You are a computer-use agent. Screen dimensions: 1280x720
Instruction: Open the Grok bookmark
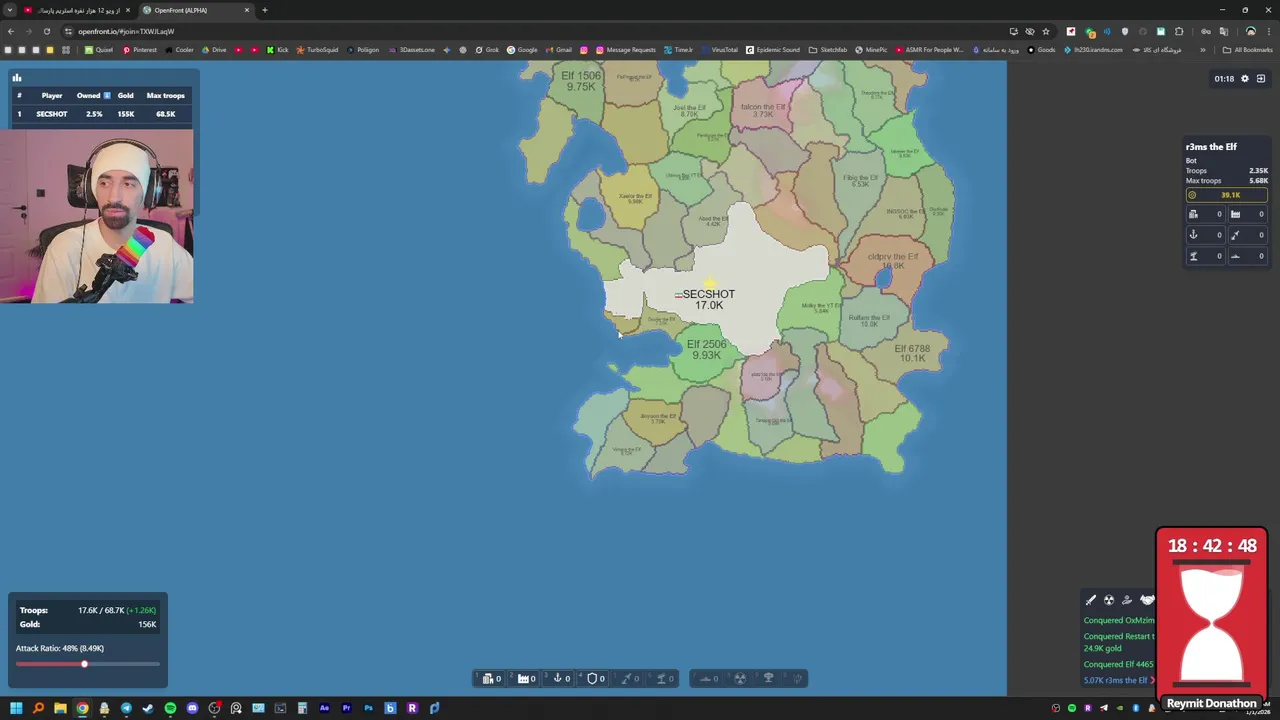[487, 50]
